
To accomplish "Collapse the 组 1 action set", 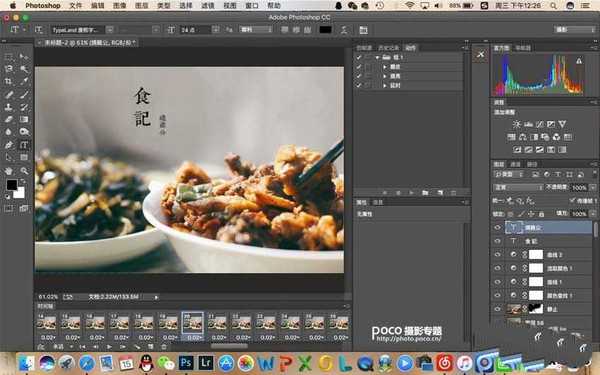I will pos(378,57).
